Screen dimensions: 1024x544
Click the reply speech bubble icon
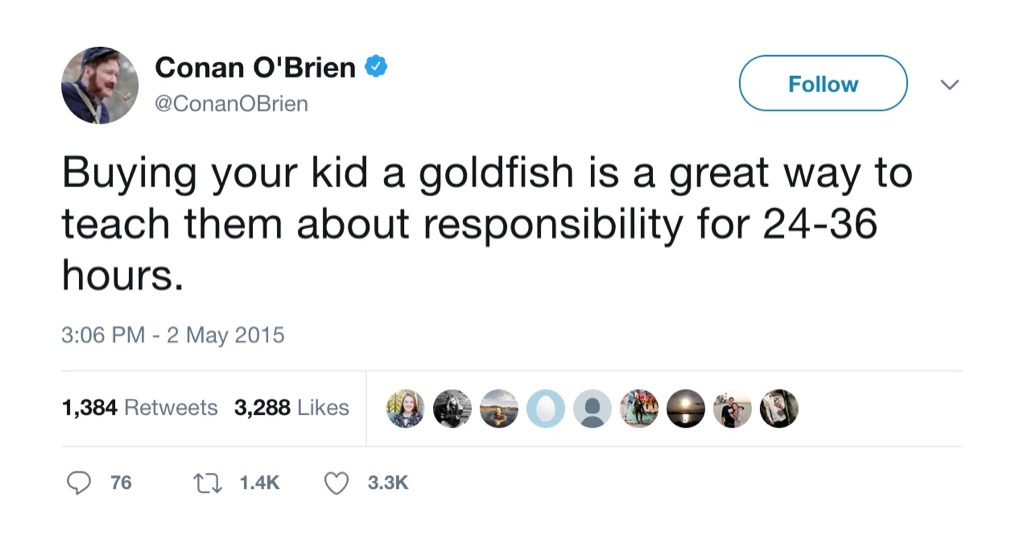click(79, 483)
